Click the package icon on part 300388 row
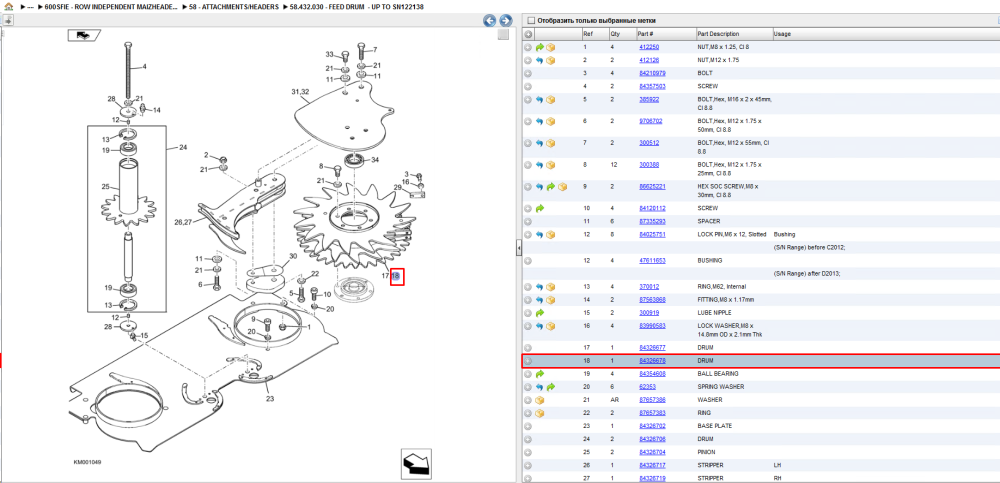Screen dimensions: 1000x483 (x=550, y=165)
